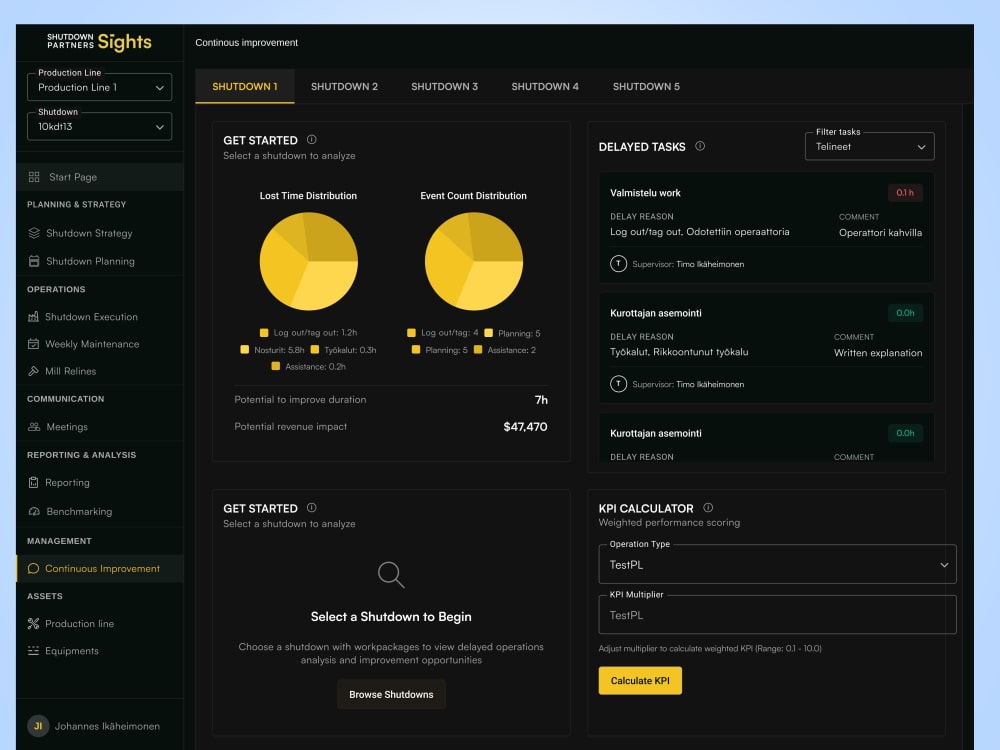Click info icon beside bottom Get Started

tap(311, 508)
